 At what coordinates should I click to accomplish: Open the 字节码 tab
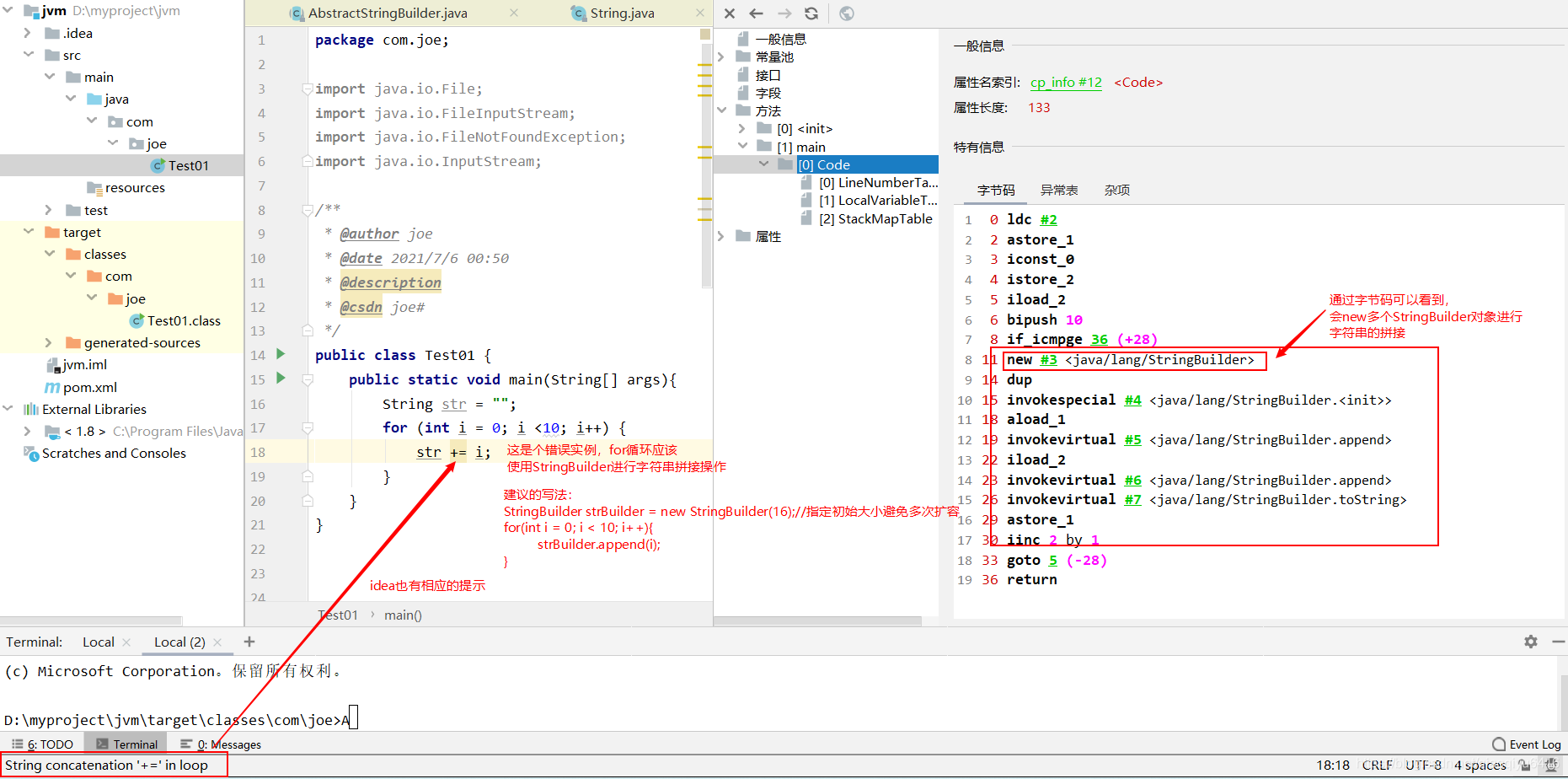pyautogui.click(x=996, y=190)
